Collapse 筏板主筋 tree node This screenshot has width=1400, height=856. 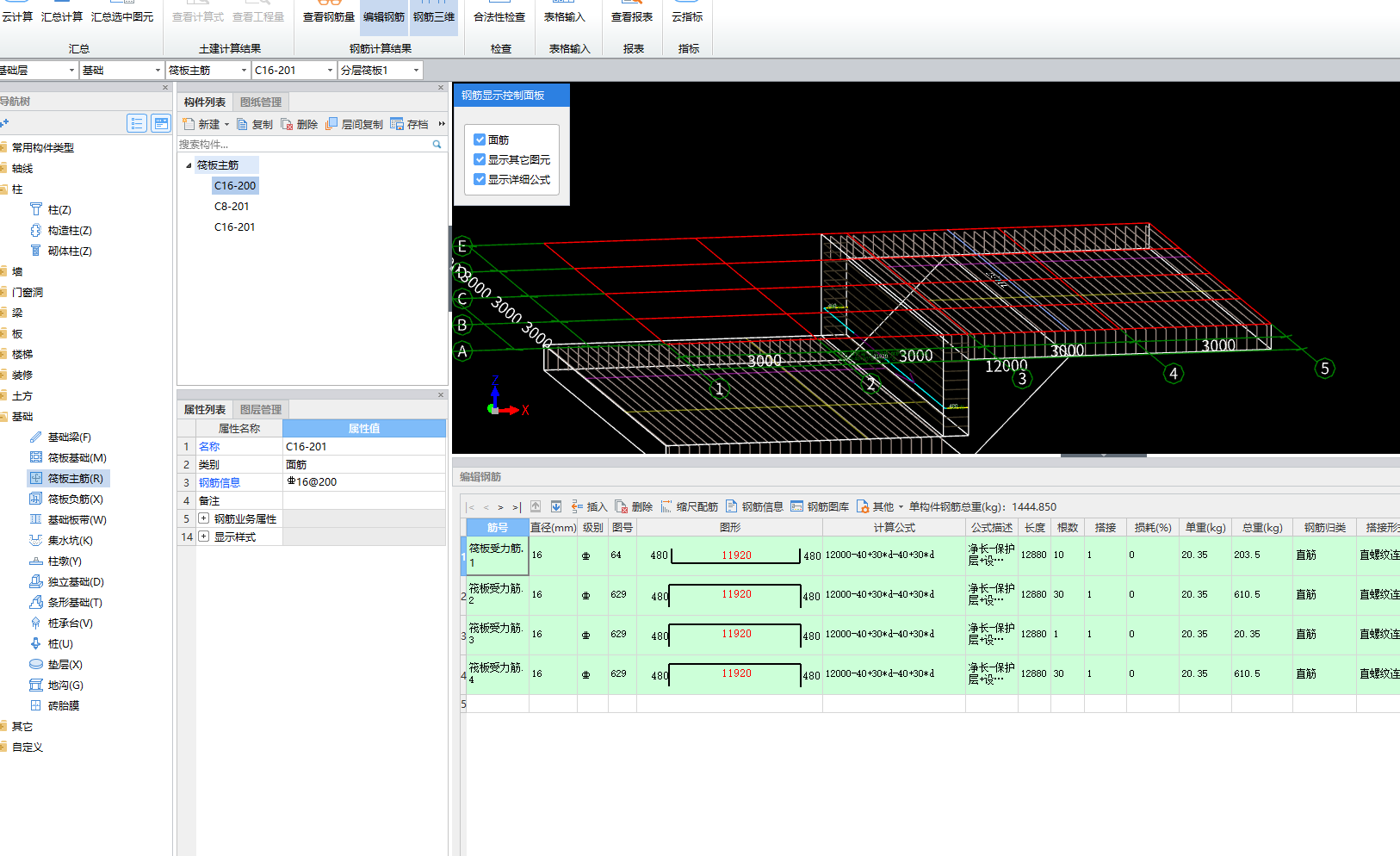click(189, 165)
